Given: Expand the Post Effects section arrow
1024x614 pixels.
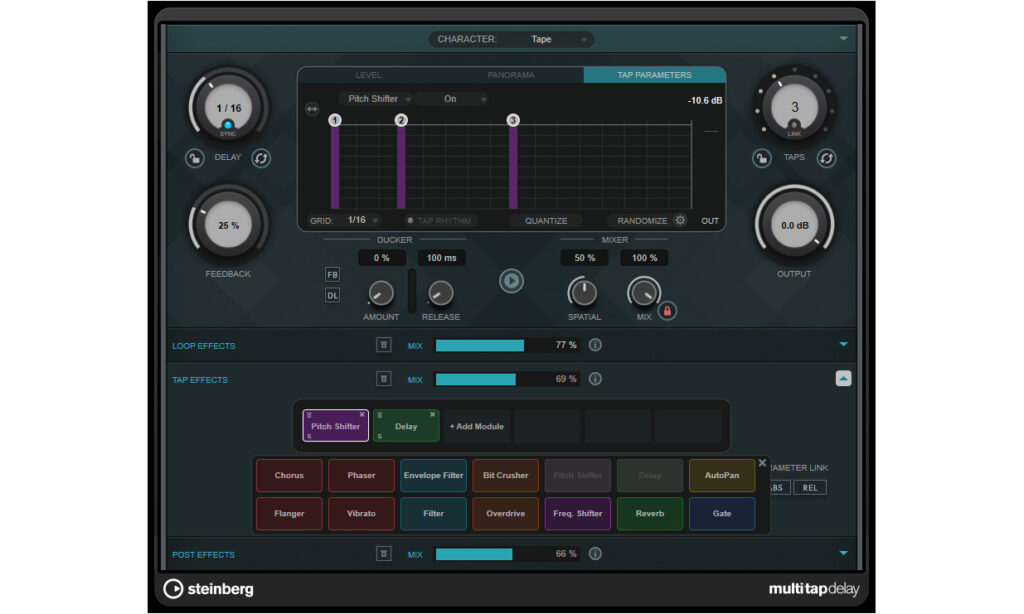Looking at the screenshot, I should pyautogui.click(x=844, y=553).
